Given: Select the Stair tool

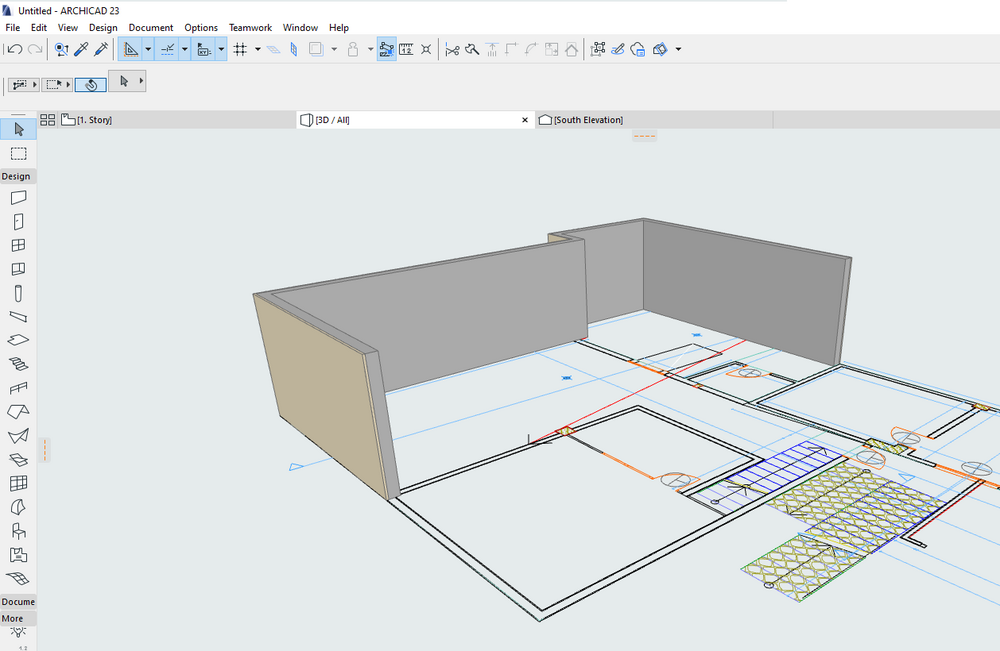Looking at the screenshot, I should click(x=18, y=364).
